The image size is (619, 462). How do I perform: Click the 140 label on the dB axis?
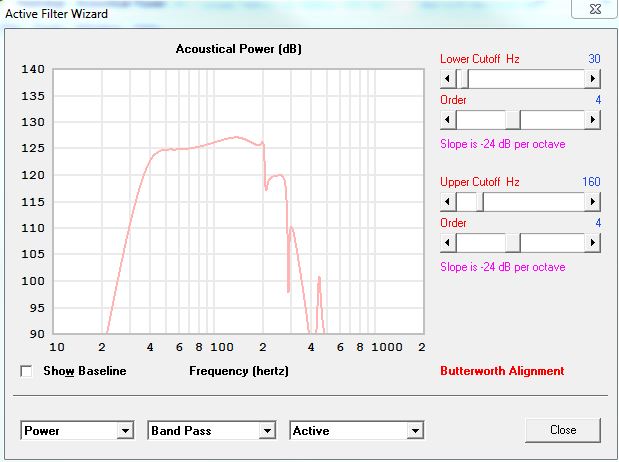click(33, 69)
